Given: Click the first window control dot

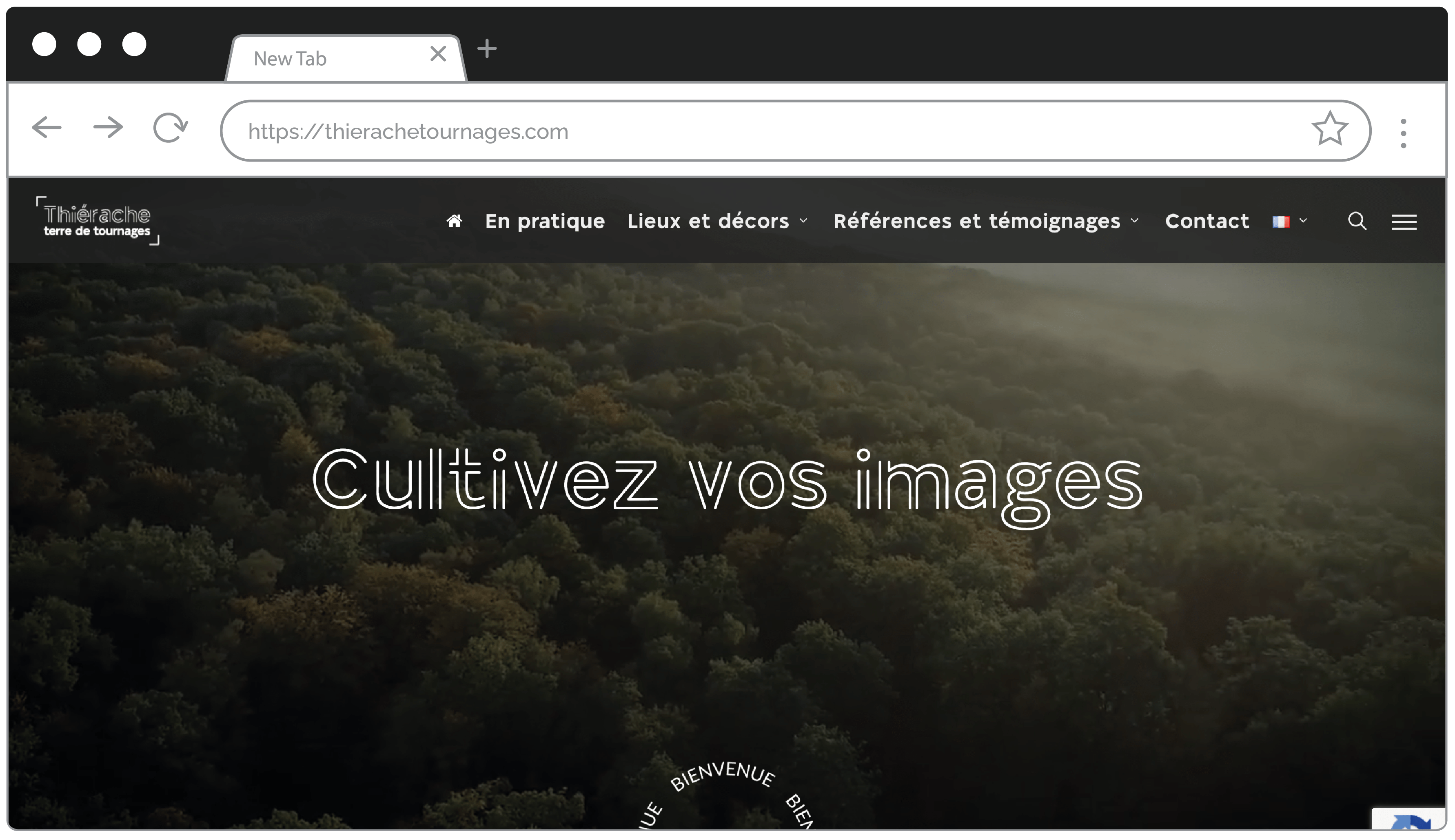Looking at the screenshot, I should pyautogui.click(x=44, y=44).
